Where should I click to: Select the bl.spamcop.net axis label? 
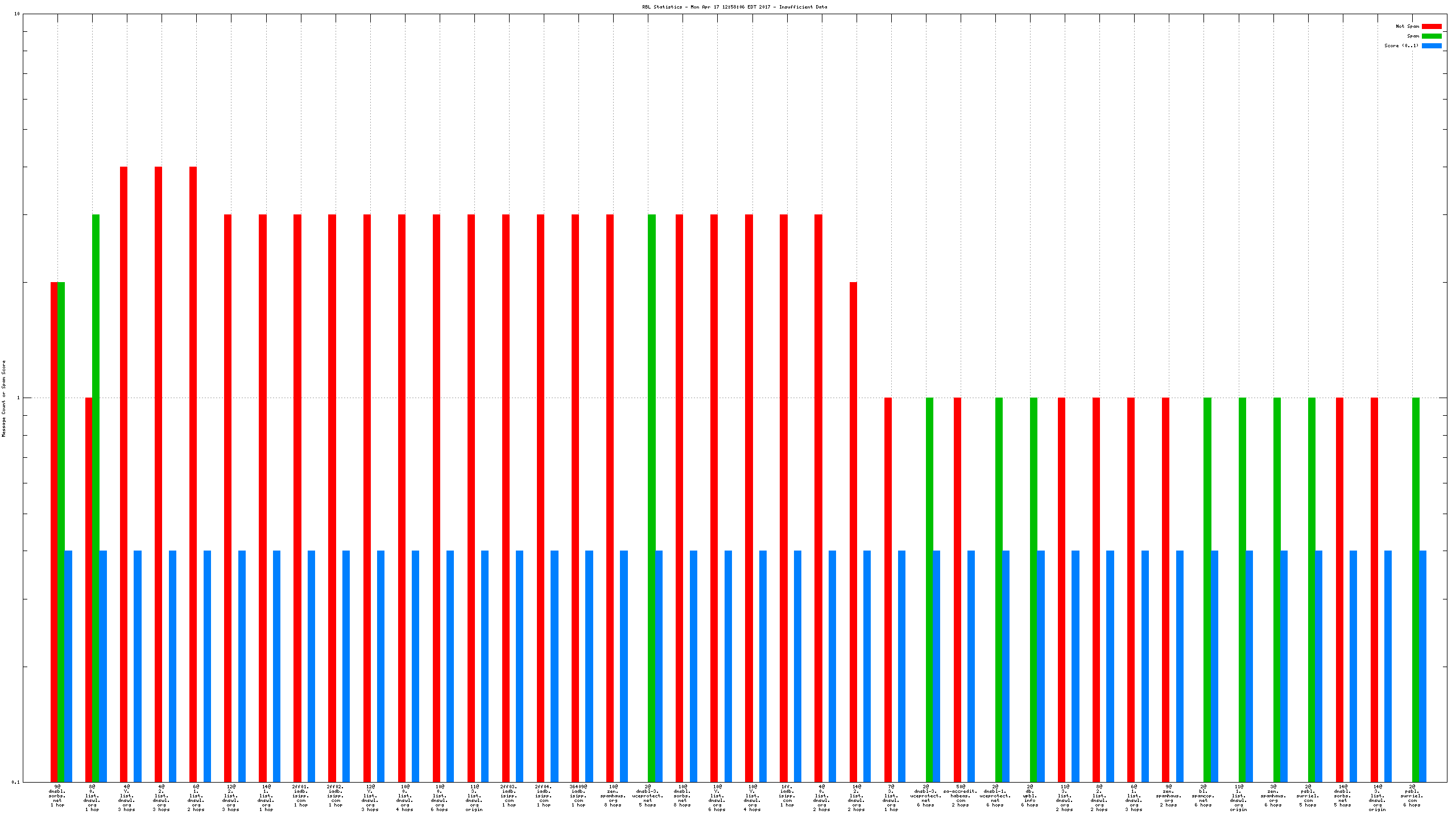click(x=1203, y=796)
